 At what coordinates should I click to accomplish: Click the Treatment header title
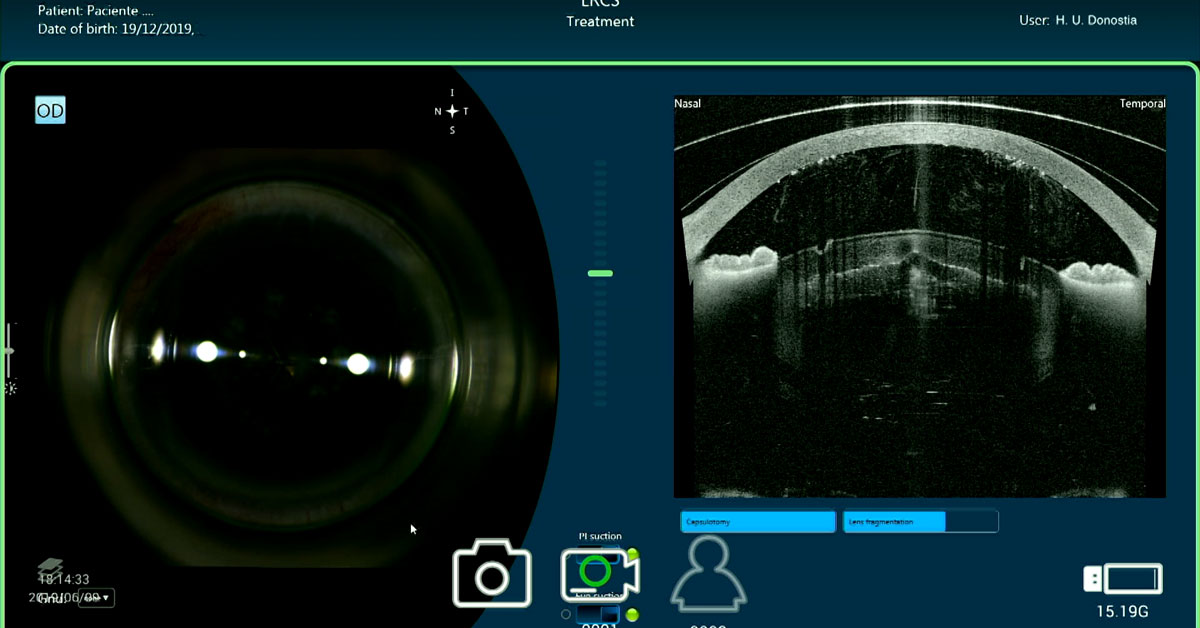tap(600, 21)
